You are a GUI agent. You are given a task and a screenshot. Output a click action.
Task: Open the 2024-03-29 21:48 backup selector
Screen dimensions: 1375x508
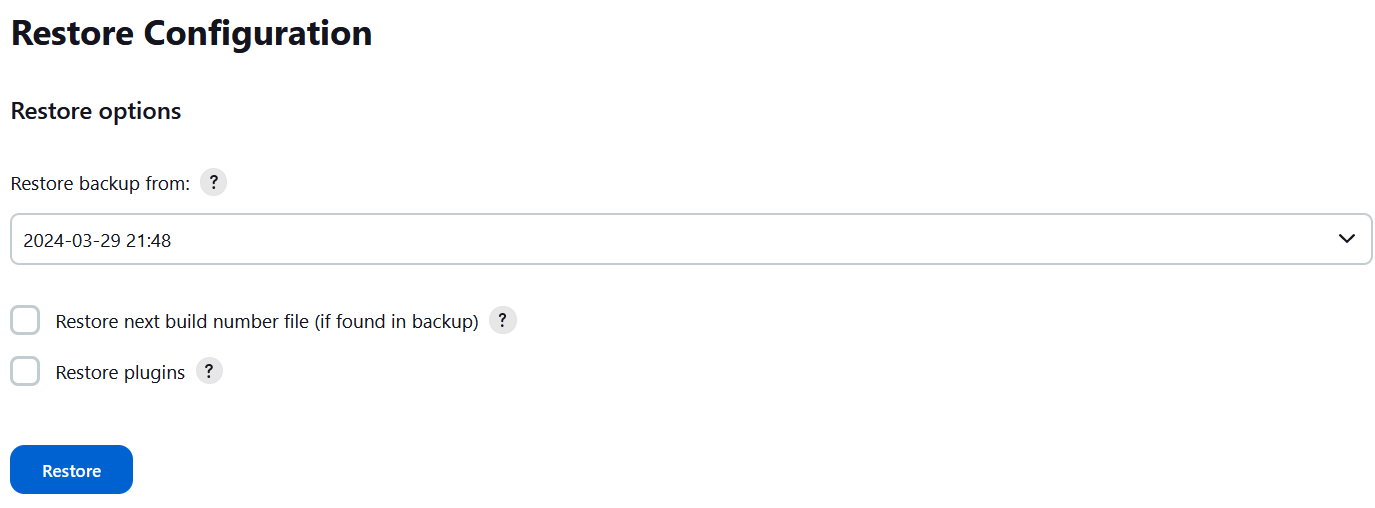click(691, 239)
